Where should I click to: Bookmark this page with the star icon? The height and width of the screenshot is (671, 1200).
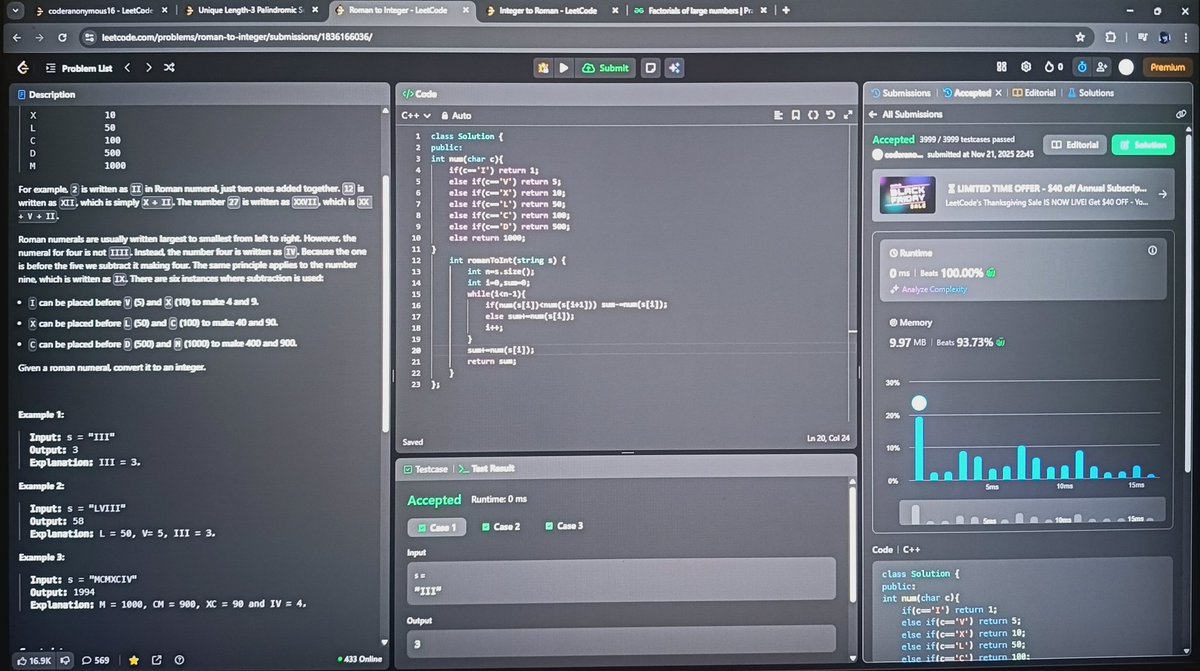[1079, 36]
